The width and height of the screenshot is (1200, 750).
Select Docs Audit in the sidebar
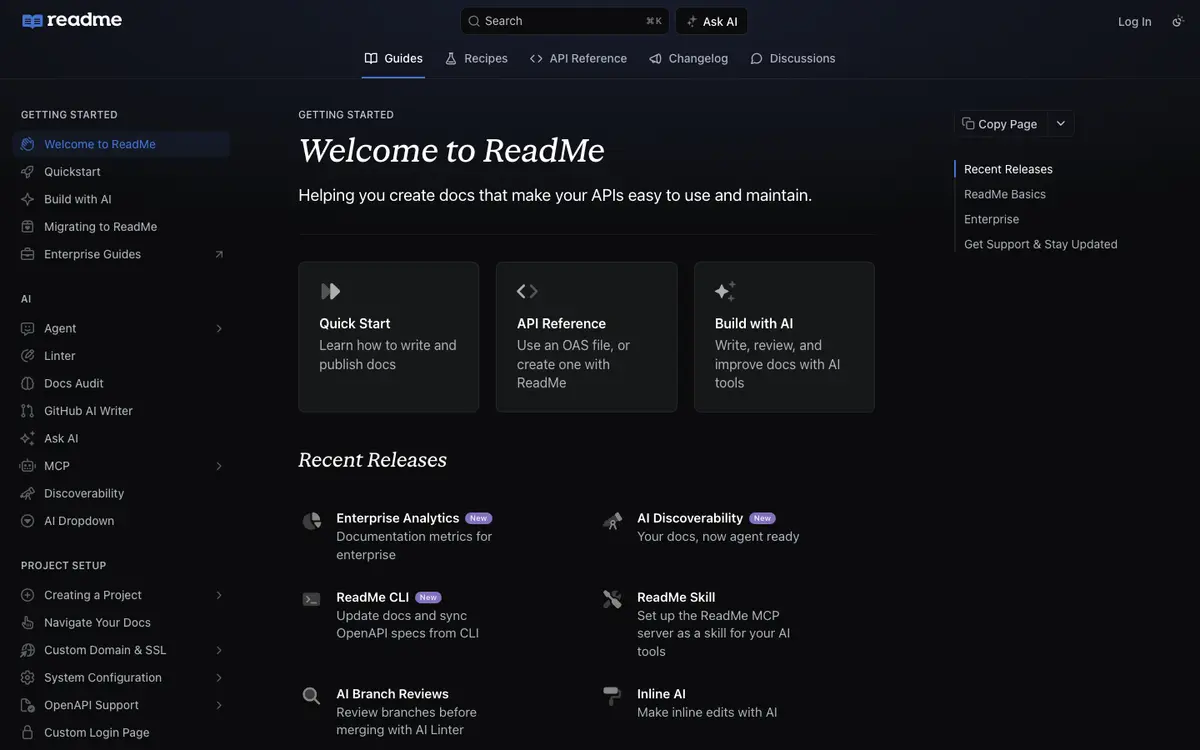[x=121, y=383]
